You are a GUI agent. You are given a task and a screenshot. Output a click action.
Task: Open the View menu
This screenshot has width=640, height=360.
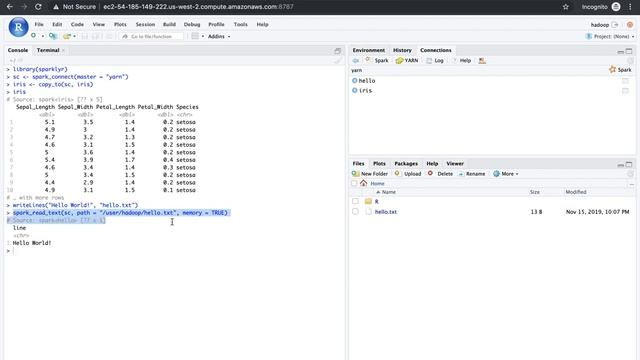point(99,24)
